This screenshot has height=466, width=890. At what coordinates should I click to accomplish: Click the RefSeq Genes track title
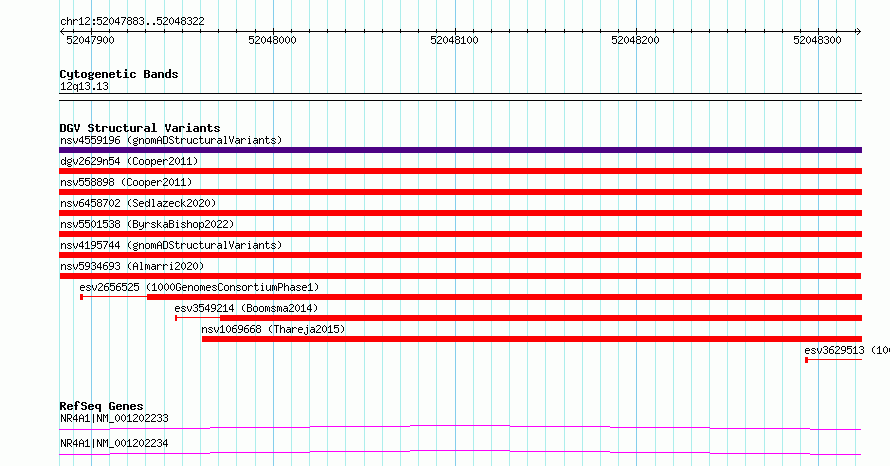point(101,406)
